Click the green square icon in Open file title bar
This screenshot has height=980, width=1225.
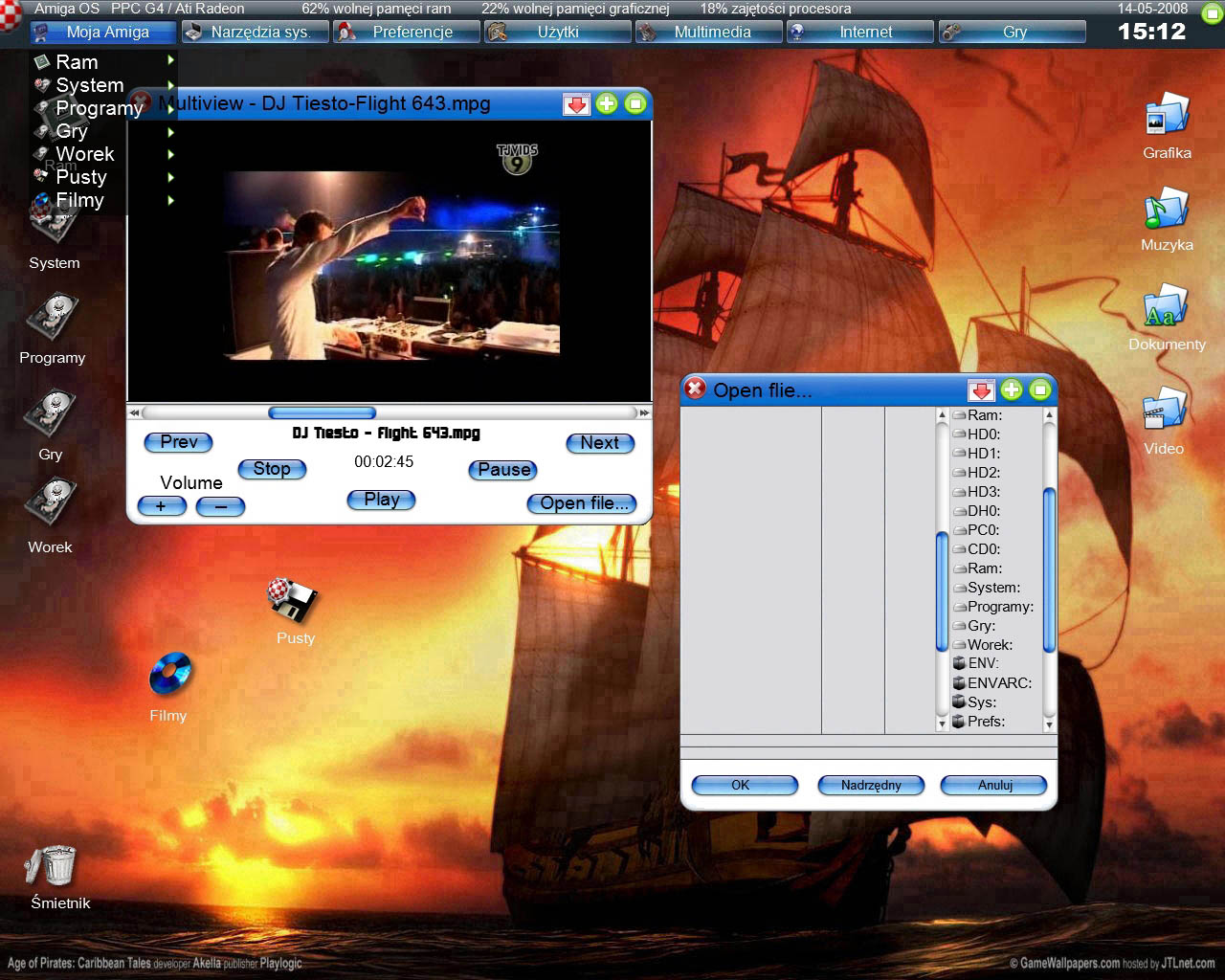(x=1040, y=390)
